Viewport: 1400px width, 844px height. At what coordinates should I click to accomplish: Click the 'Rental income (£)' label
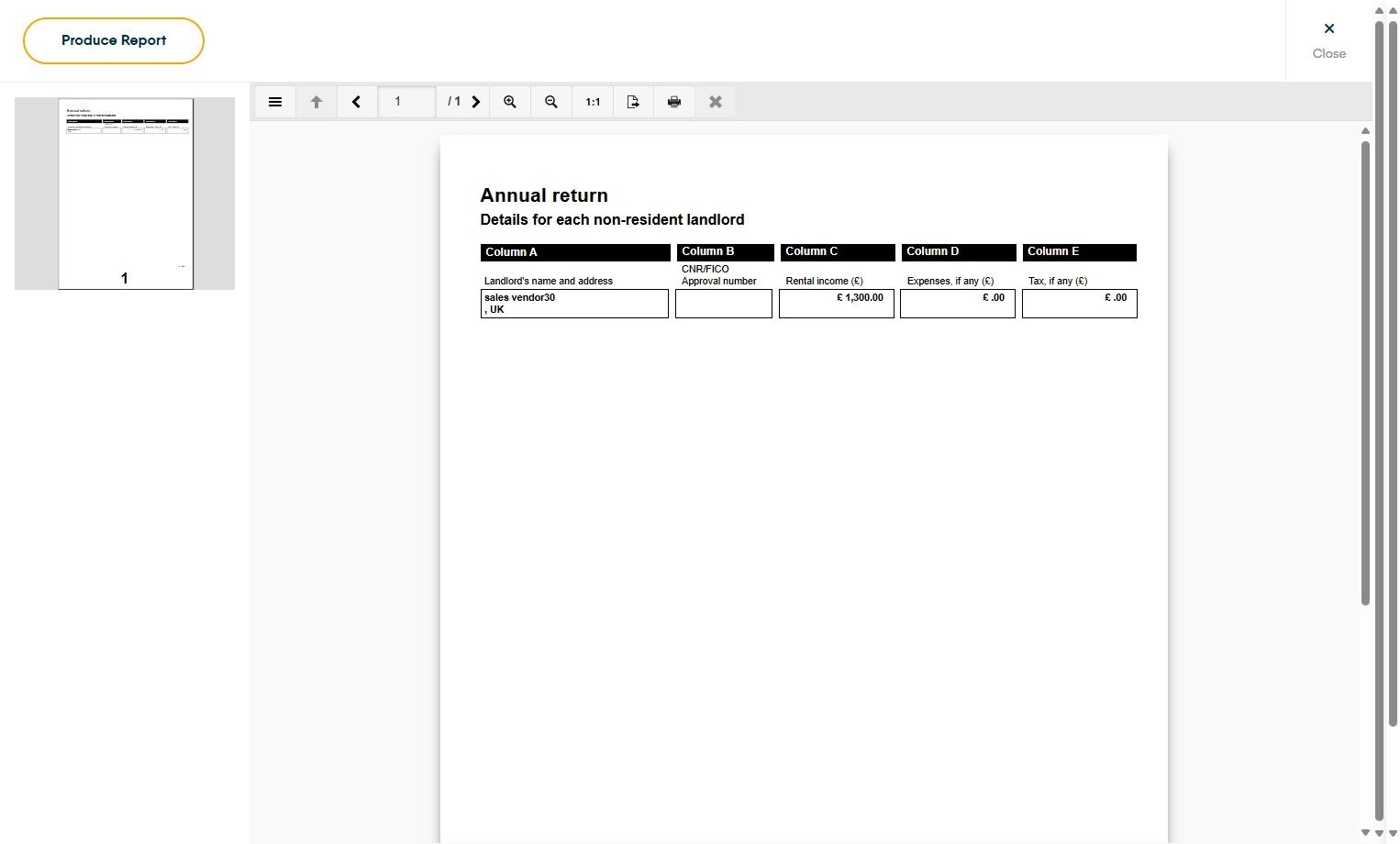pos(824,282)
